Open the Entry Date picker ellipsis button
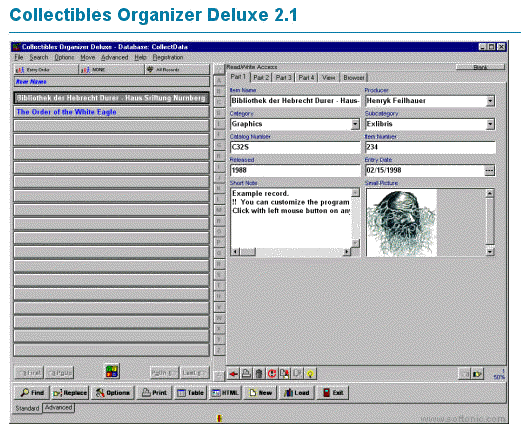The width and height of the screenshot is (521, 437). pos(489,170)
